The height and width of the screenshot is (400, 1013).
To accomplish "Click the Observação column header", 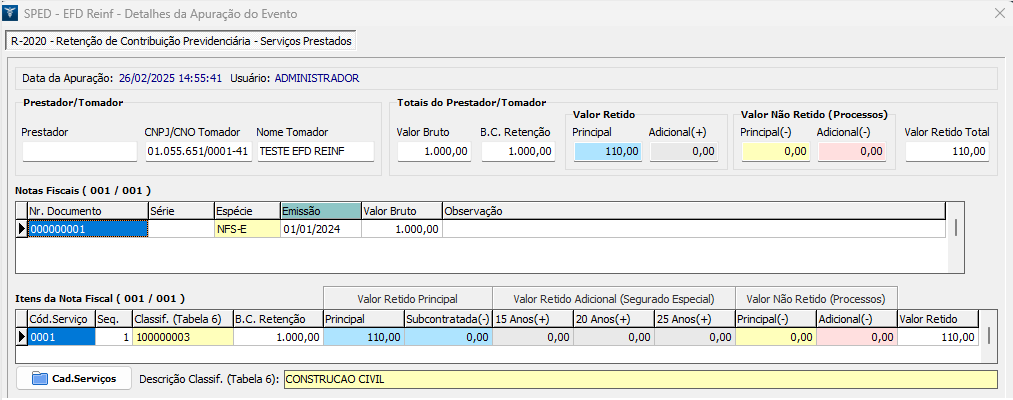I will (x=693, y=211).
